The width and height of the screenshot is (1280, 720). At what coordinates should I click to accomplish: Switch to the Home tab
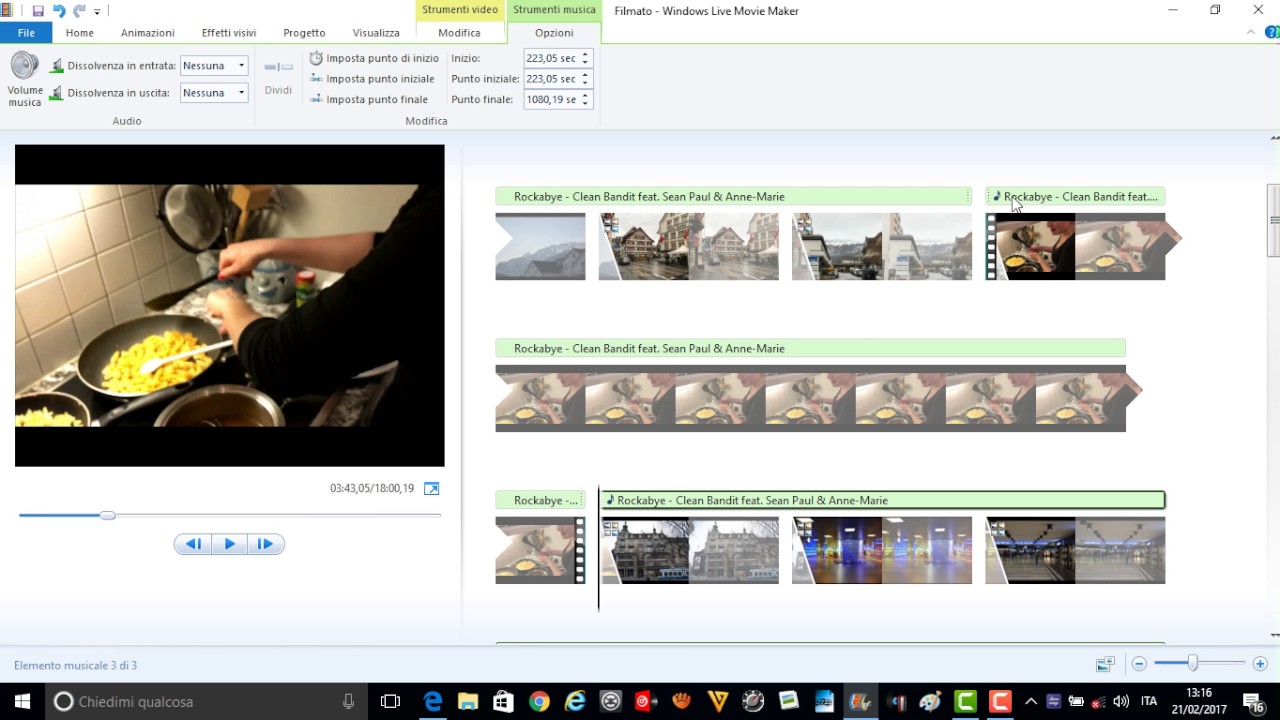(80, 33)
